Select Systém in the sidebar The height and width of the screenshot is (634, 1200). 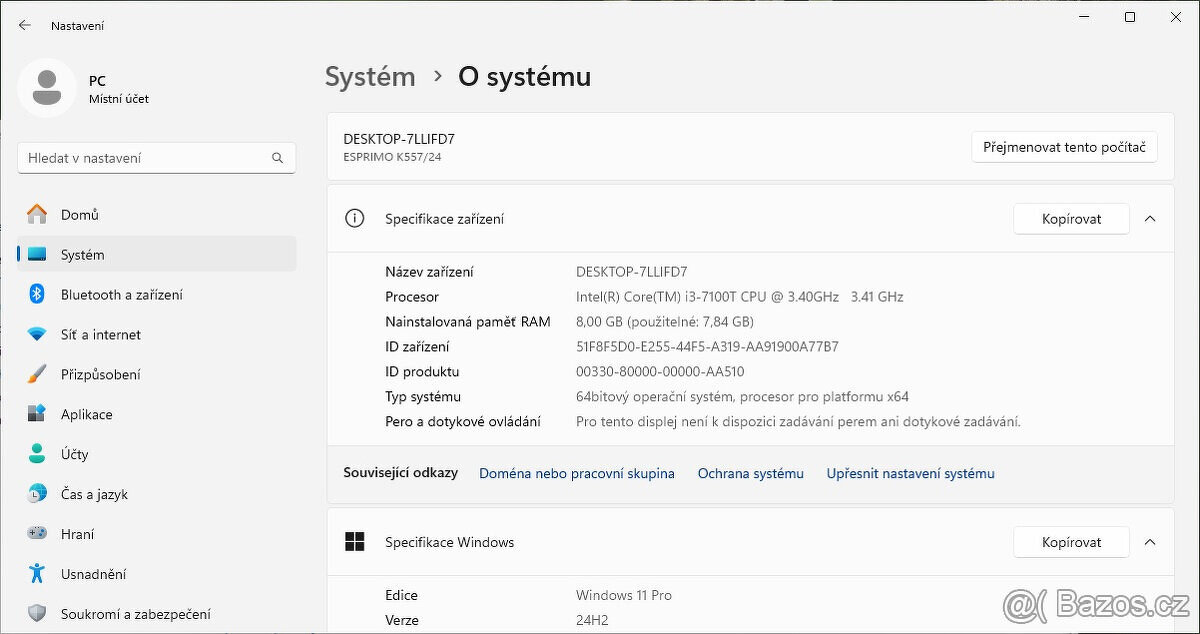[82, 255]
